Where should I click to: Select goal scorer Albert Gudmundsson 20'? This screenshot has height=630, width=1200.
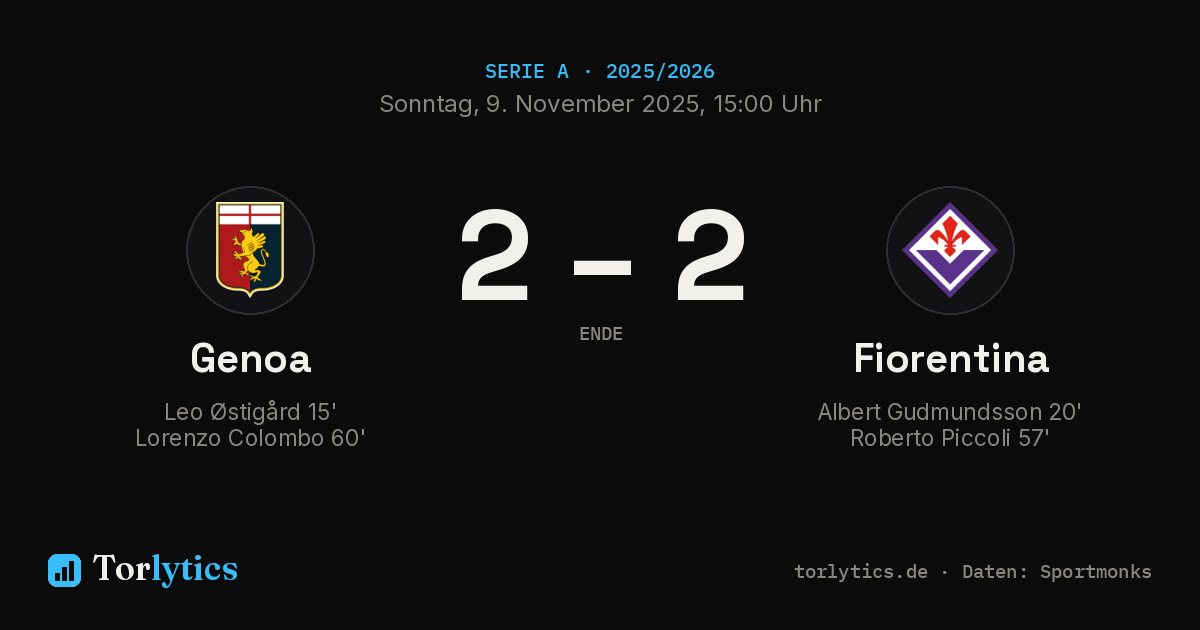pyautogui.click(x=950, y=412)
